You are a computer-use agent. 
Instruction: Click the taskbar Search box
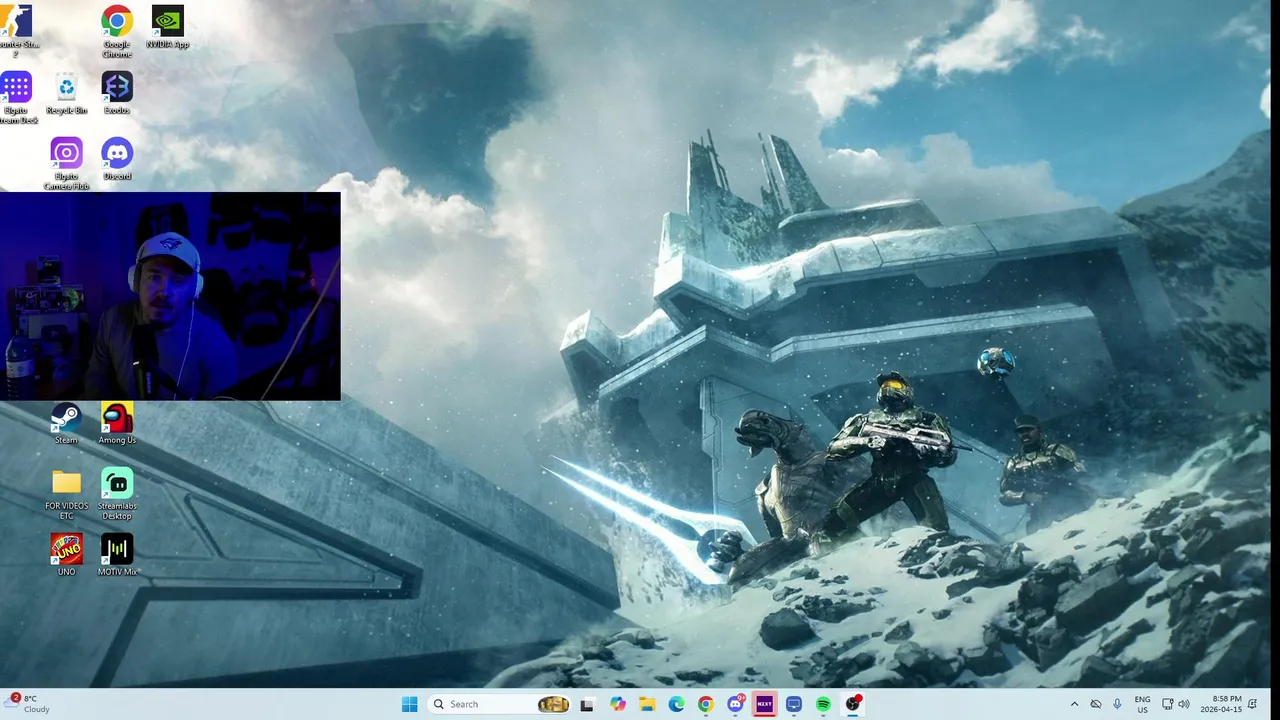pyautogui.click(x=499, y=704)
